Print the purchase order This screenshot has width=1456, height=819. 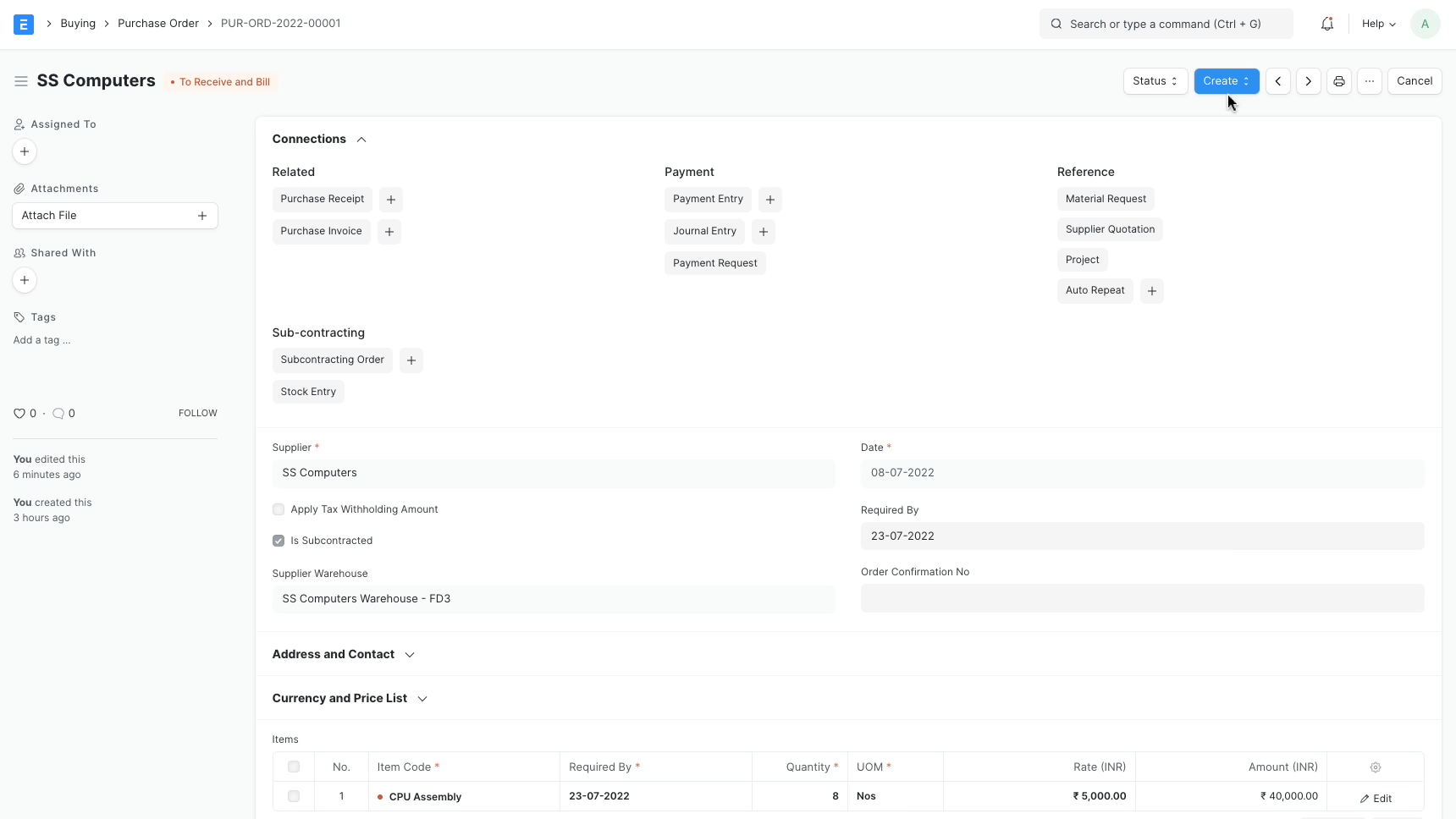tap(1339, 81)
